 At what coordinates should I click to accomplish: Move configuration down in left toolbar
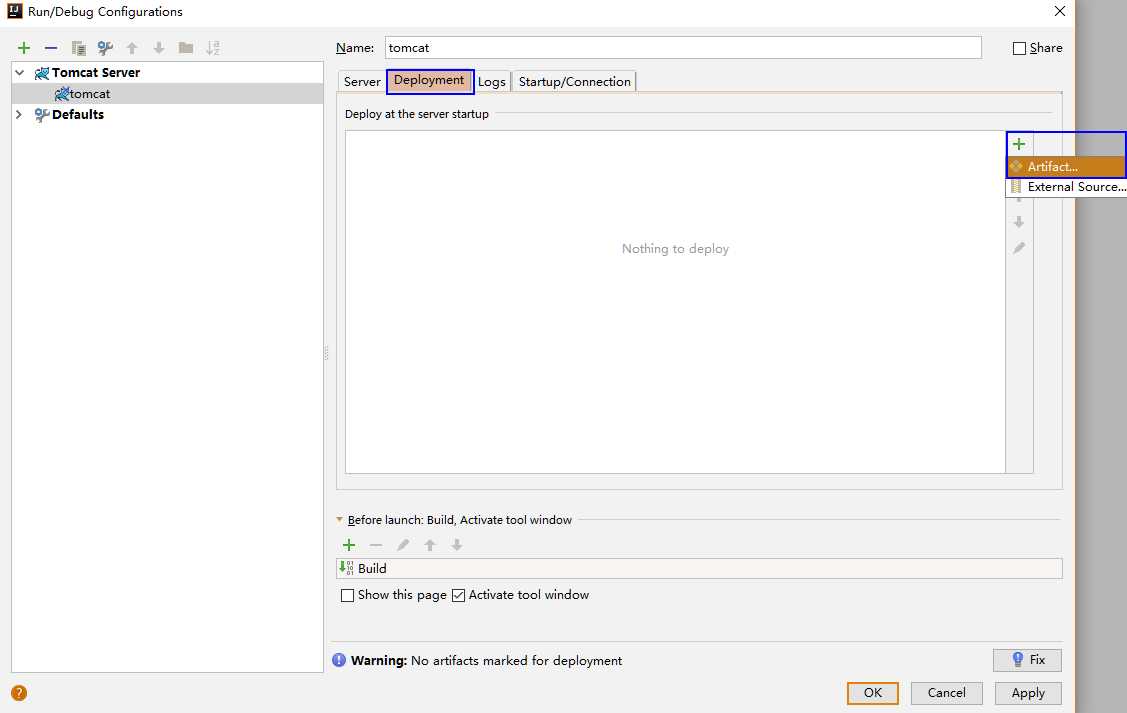click(159, 48)
